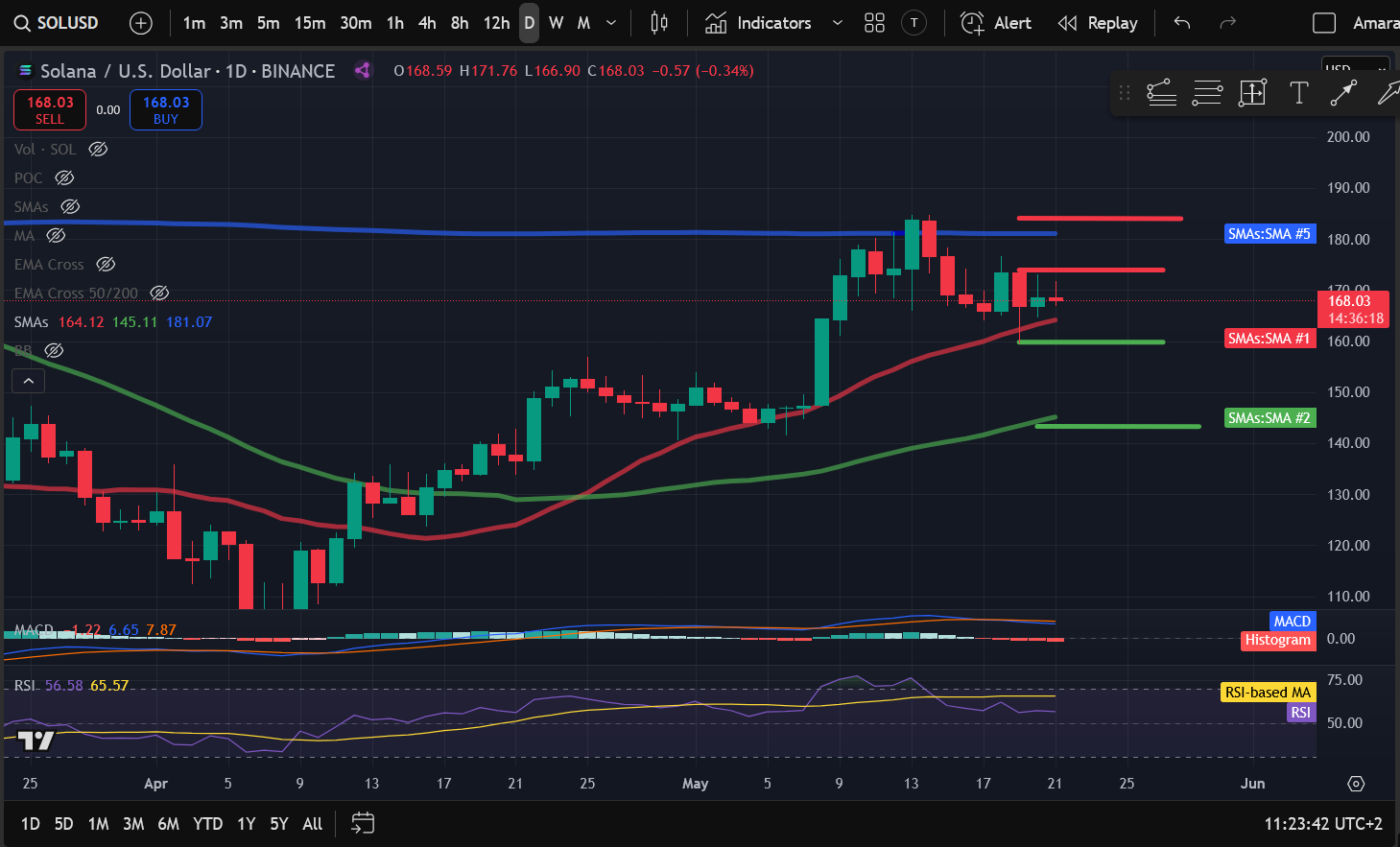Click the blue BUY 168.03 button
Screen dimensions: 1400x847
166,110
